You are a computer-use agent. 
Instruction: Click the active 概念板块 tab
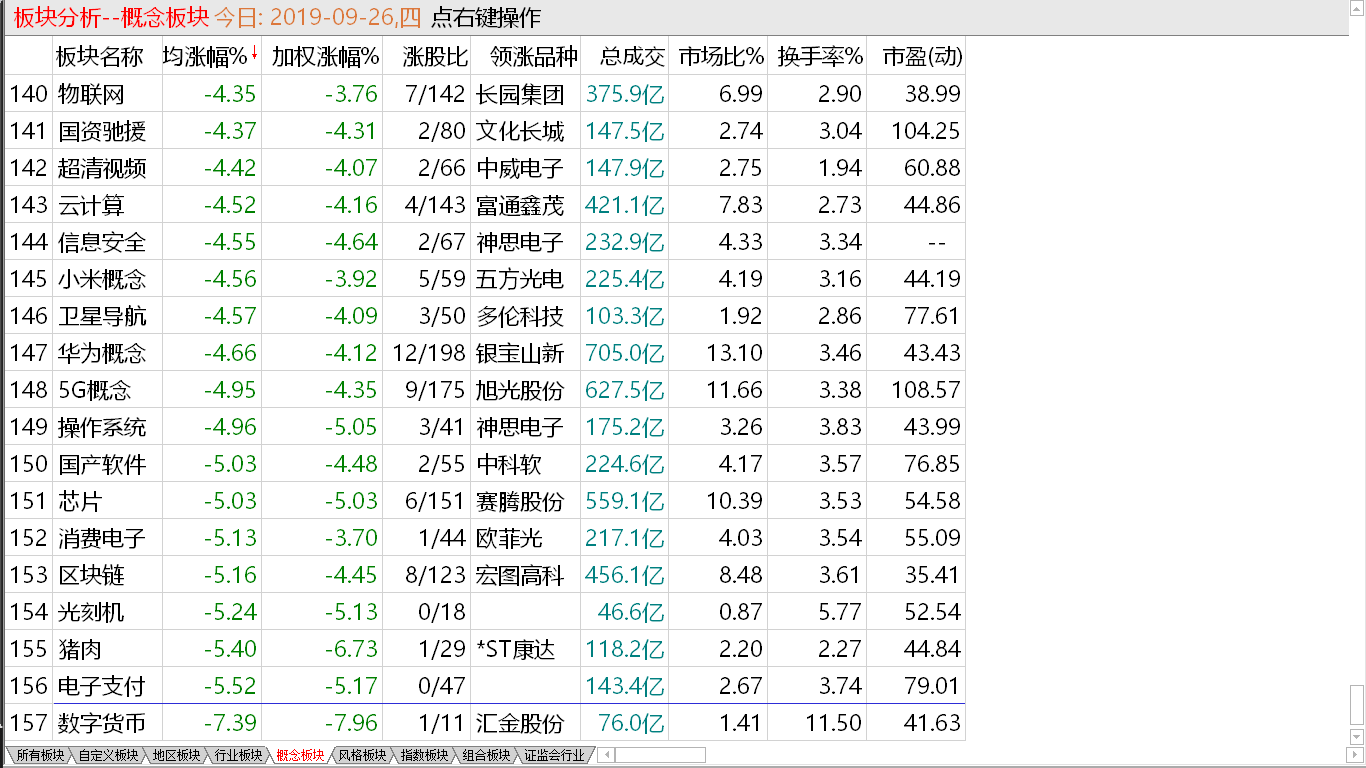(300, 755)
